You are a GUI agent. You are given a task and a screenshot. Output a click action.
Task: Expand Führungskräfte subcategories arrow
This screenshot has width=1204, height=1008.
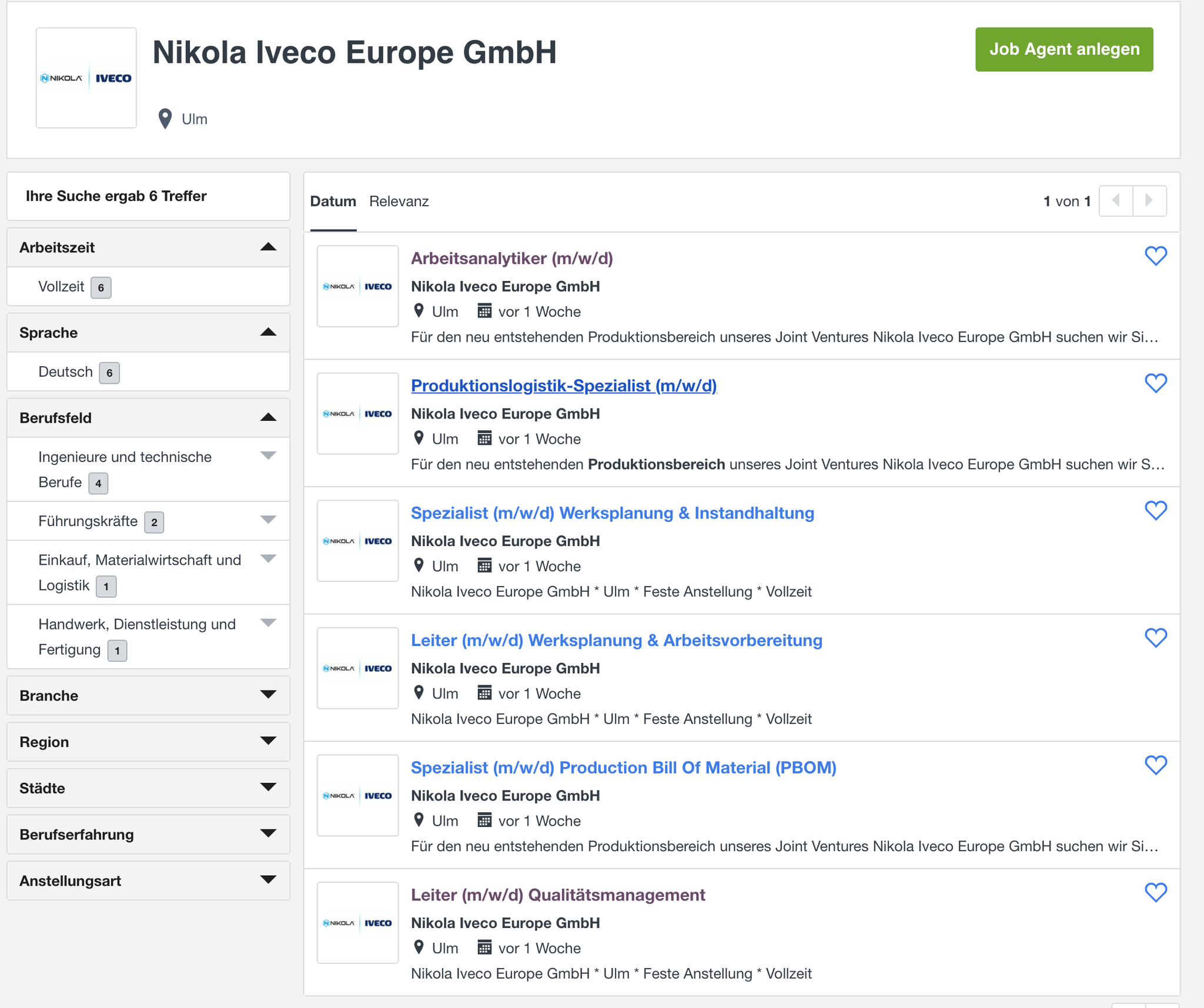pos(268,520)
